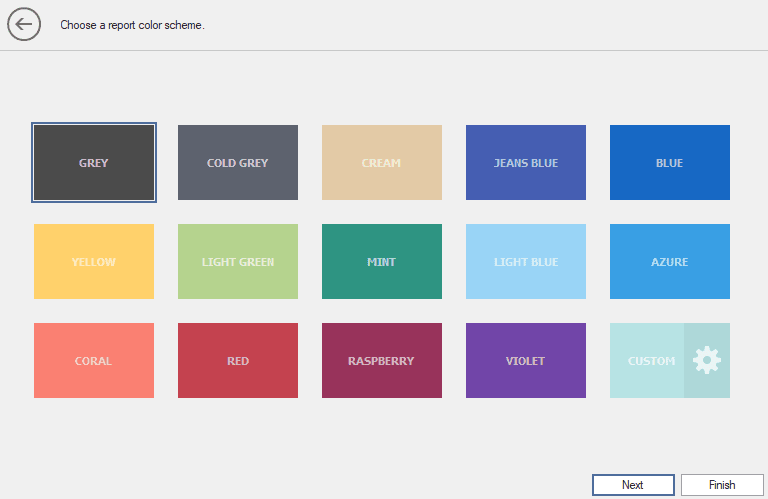This screenshot has height=499, width=768.
Task: Complete the wizard with Finish
Action: (x=722, y=485)
